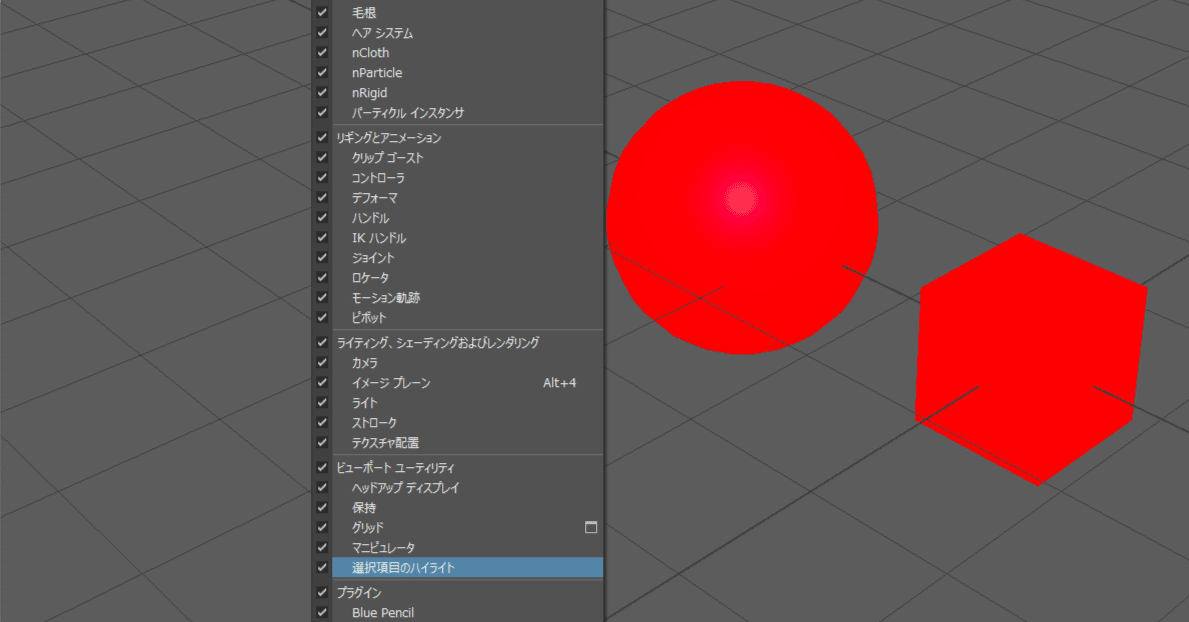The height and width of the screenshot is (622, 1189).
Task: Toggle the プラグイン group checkbox
Action: point(322,592)
